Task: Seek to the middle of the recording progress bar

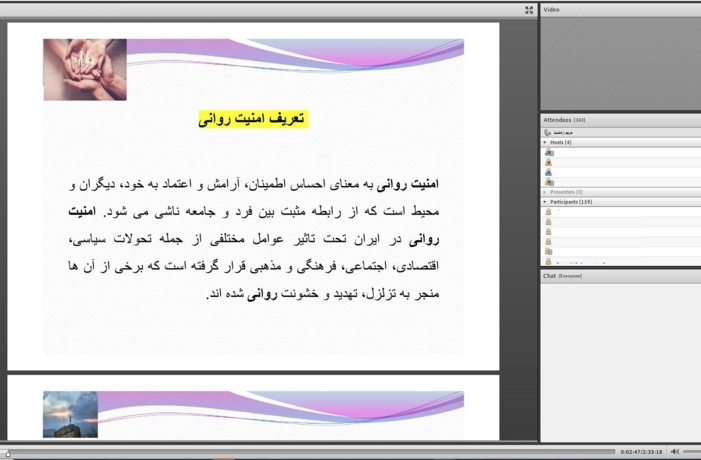Action: point(310,452)
